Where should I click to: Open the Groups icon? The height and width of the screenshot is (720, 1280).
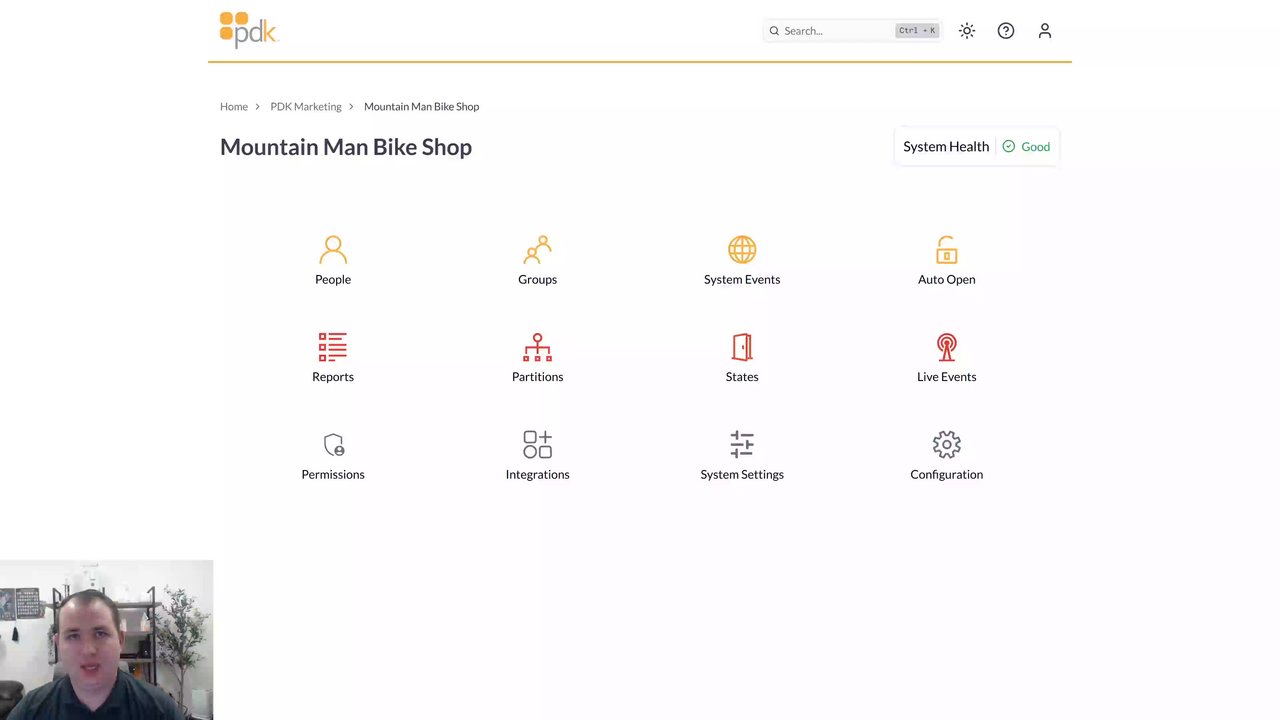coord(537,249)
